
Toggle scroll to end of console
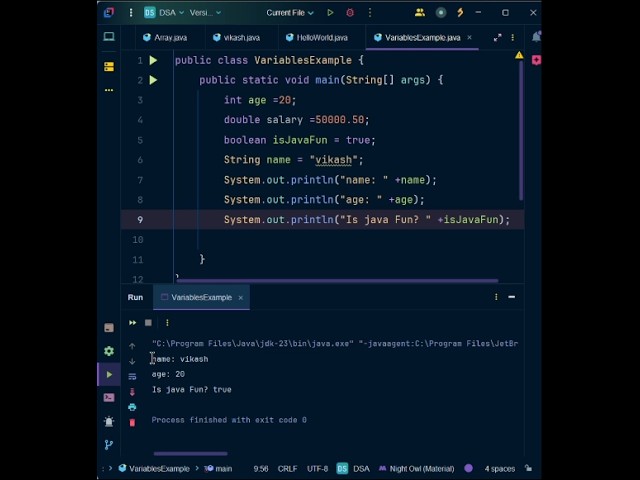point(132,392)
